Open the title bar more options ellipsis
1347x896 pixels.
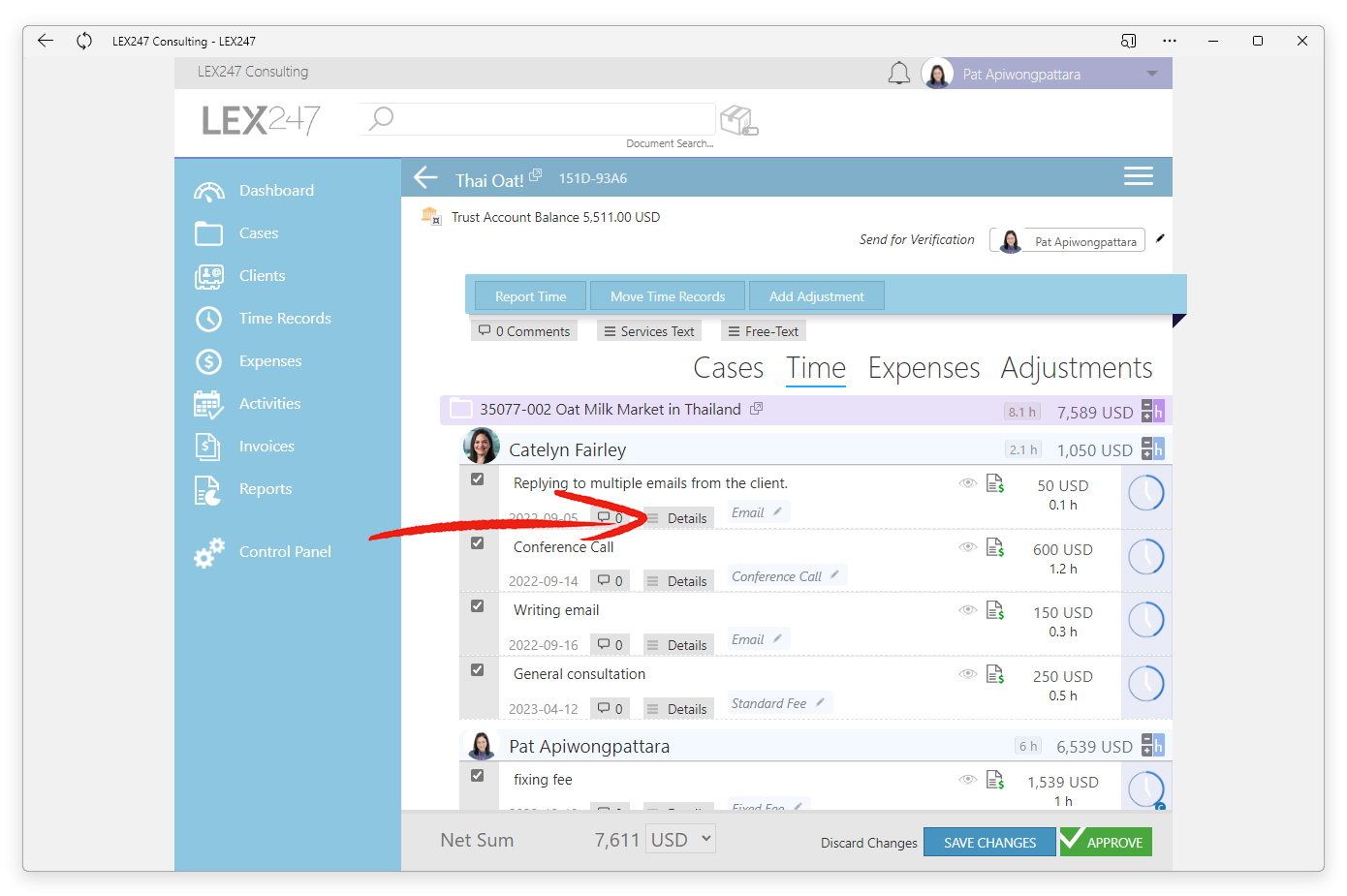1170,41
